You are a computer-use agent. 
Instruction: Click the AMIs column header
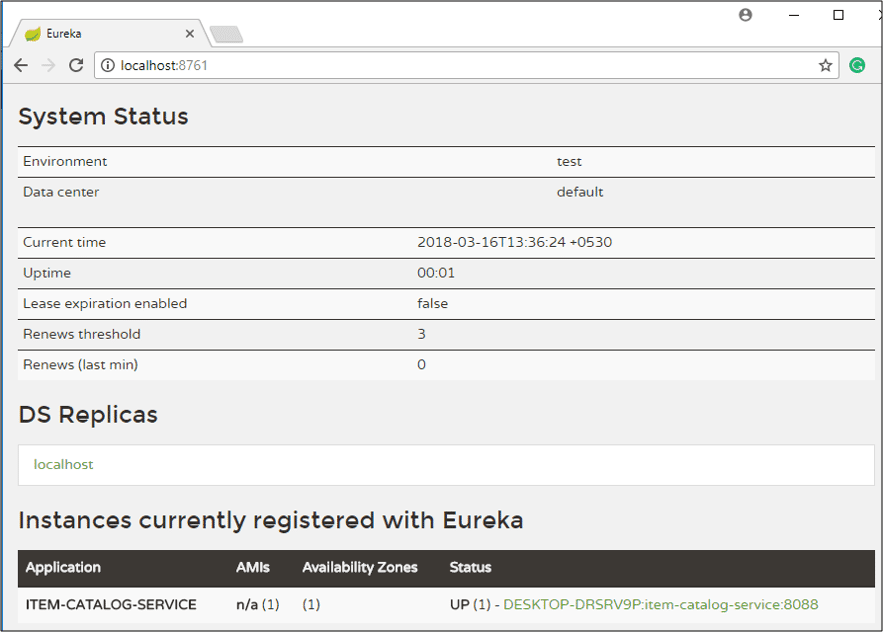tap(254, 567)
